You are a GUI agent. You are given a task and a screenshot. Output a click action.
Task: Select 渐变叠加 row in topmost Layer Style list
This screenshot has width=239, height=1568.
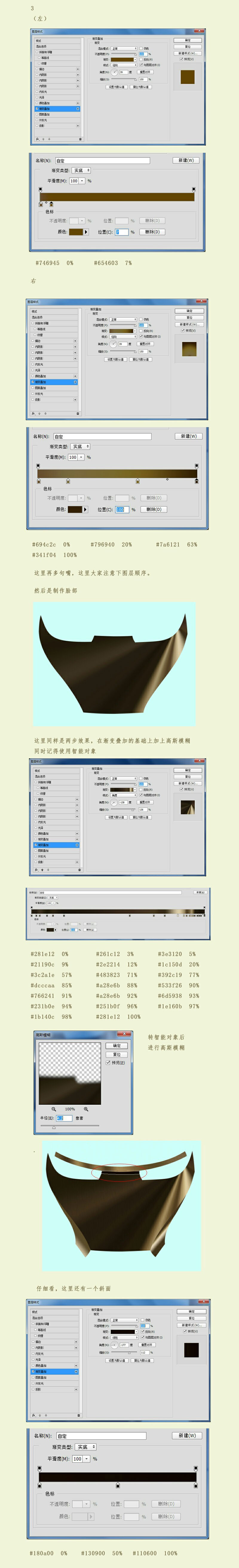tap(57, 109)
